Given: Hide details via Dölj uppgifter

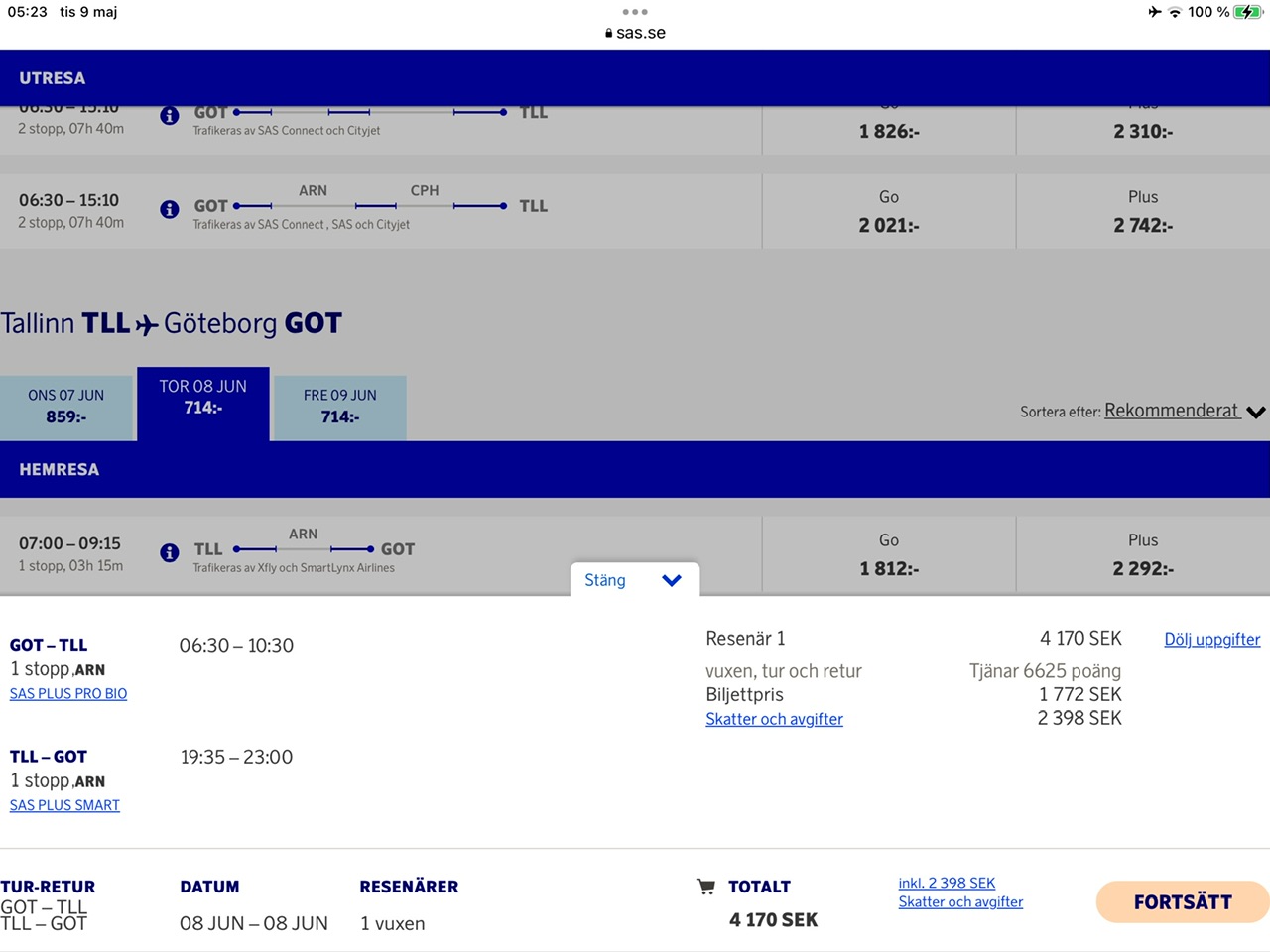Looking at the screenshot, I should pyautogui.click(x=1211, y=640).
